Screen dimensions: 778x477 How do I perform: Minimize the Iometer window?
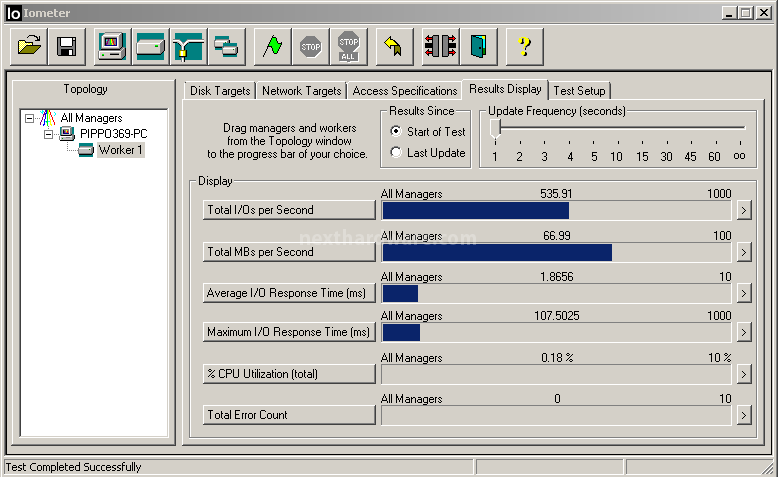pyautogui.click(x=729, y=13)
